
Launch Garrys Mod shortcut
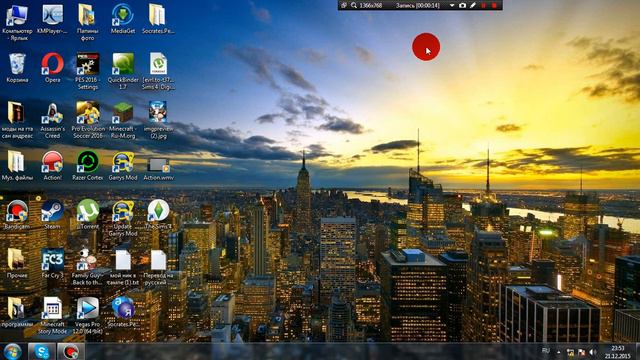pos(123,162)
